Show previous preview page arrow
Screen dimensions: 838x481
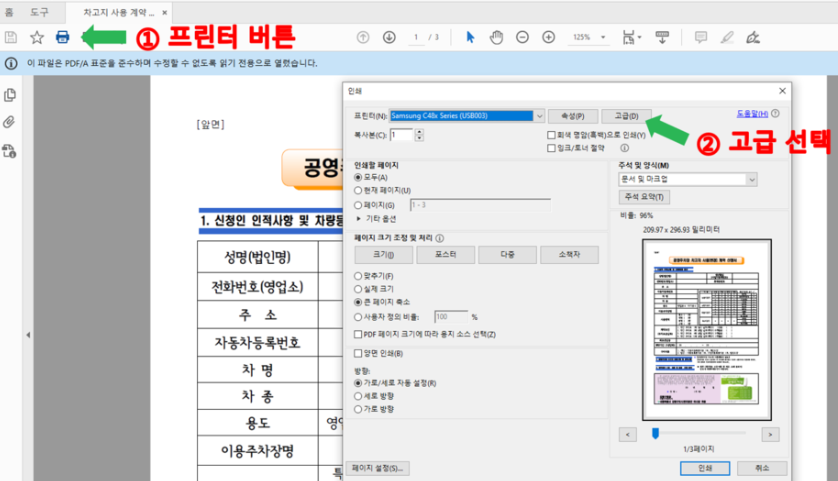coord(627,435)
